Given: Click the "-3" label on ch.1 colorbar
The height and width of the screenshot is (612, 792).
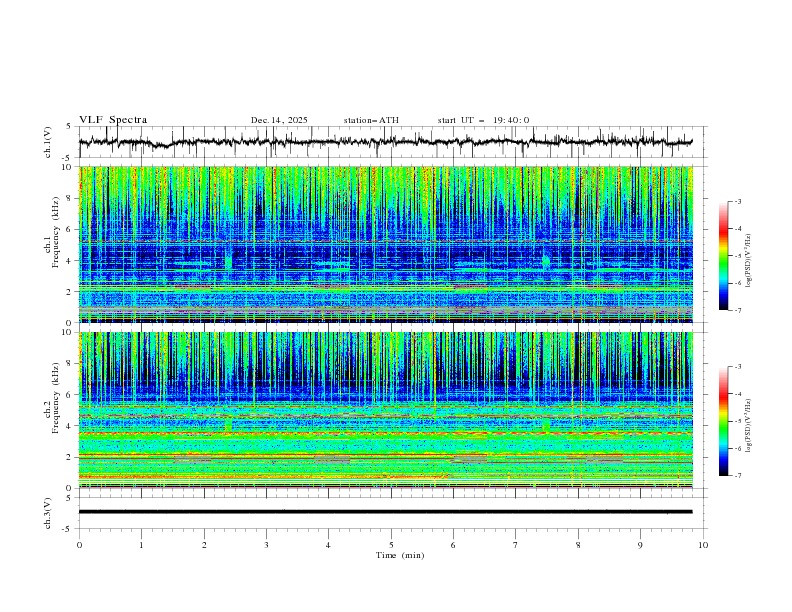Looking at the screenshot, I should click(738, 201).
